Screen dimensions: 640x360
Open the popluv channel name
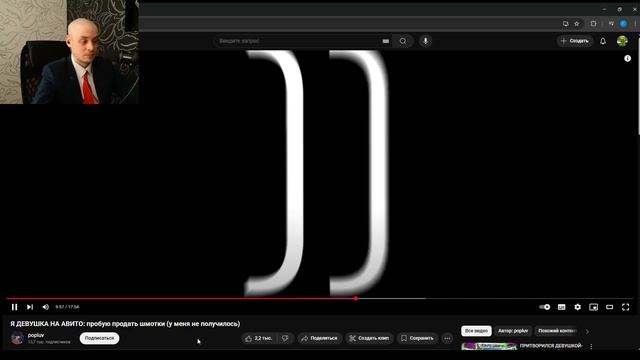(36, 335)
